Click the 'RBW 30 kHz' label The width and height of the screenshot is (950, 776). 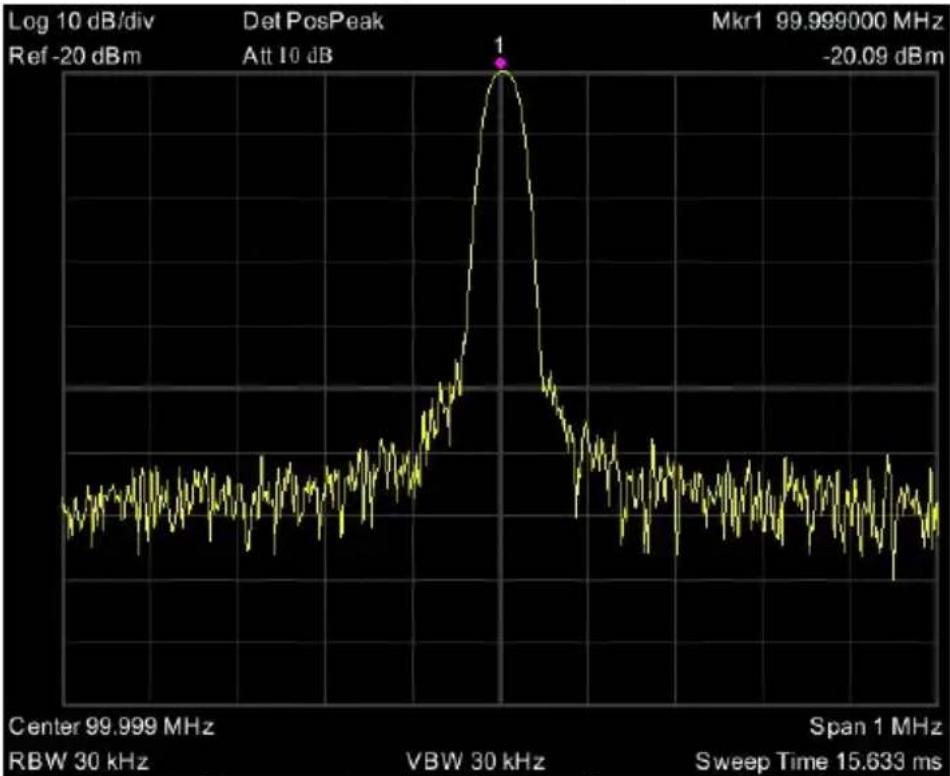point(79,761)
